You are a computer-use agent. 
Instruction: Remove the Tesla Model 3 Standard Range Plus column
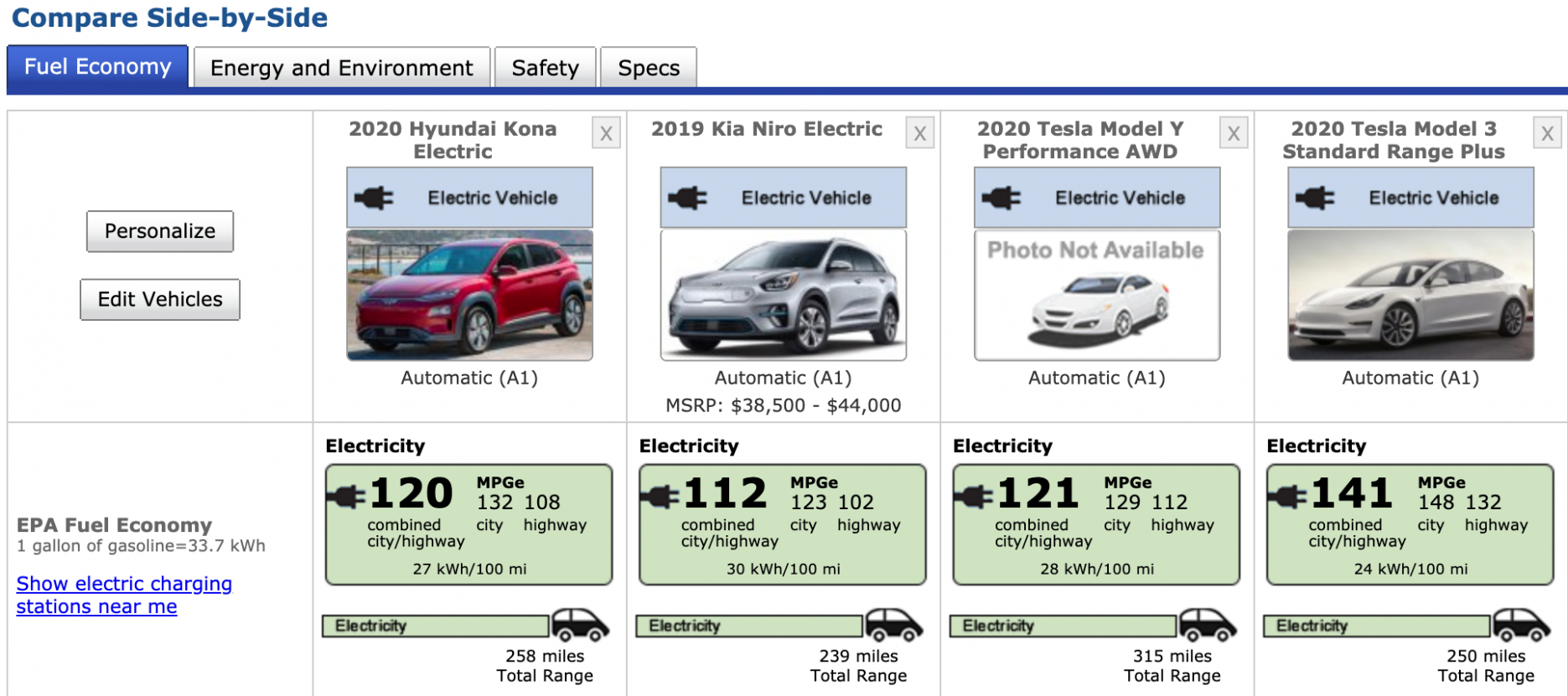(1547, 133)
